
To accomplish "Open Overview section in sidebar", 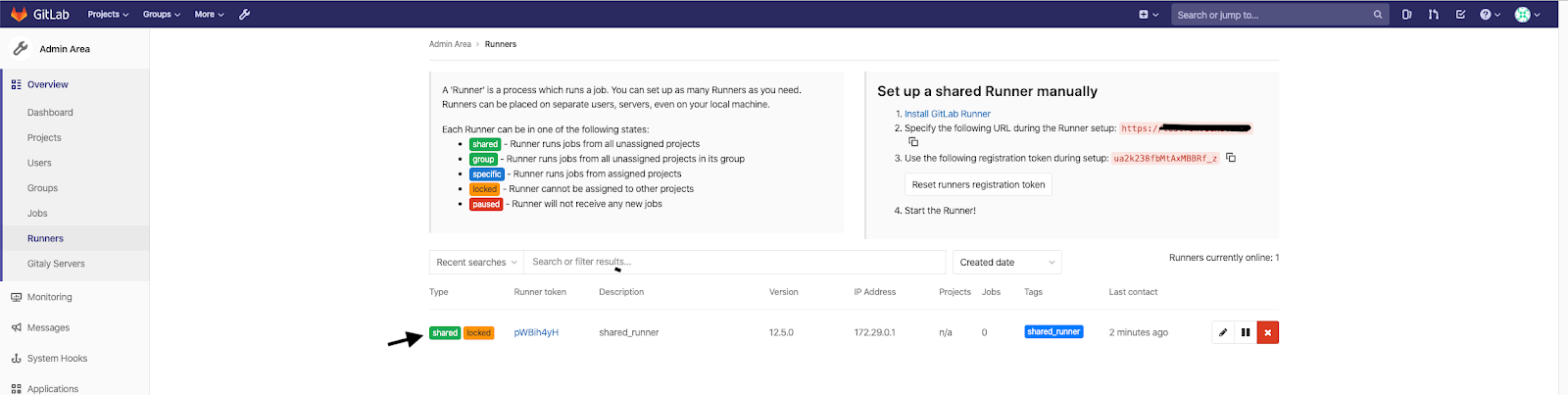I will click(x=48, y=84).
